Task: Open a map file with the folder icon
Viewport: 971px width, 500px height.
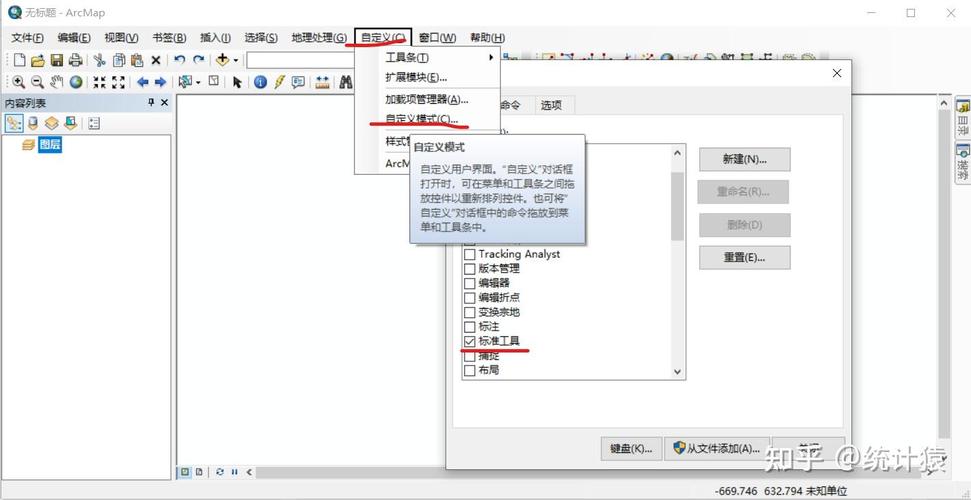Action: [x=38, y=60]
